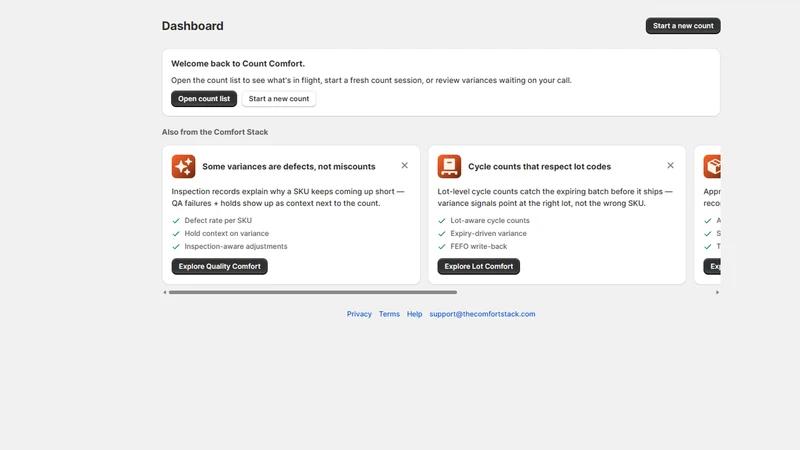Click the horizontal scrollbar thumb under cards
The height and width of the screenshot is (450, 800).
pos(313,292)
